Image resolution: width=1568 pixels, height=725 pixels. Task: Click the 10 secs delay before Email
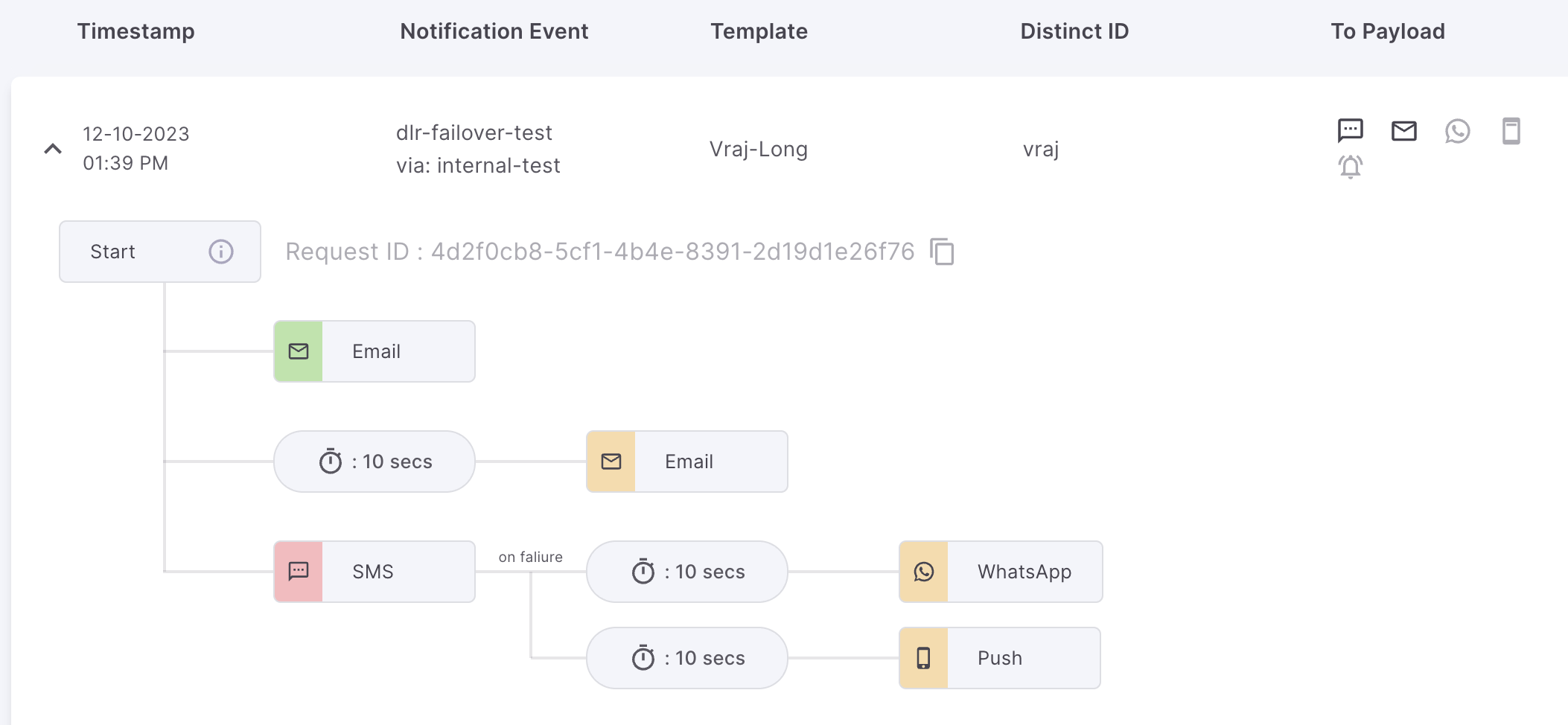[x=375, y=461]
